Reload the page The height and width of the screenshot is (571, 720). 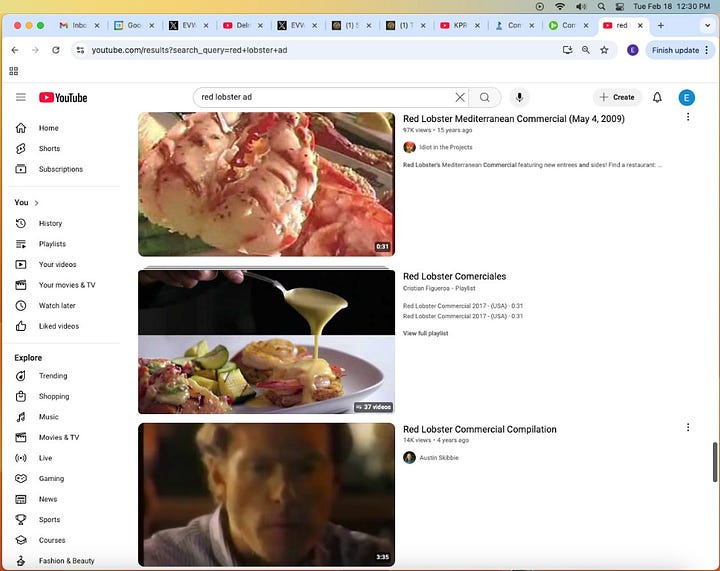point(56,50)
